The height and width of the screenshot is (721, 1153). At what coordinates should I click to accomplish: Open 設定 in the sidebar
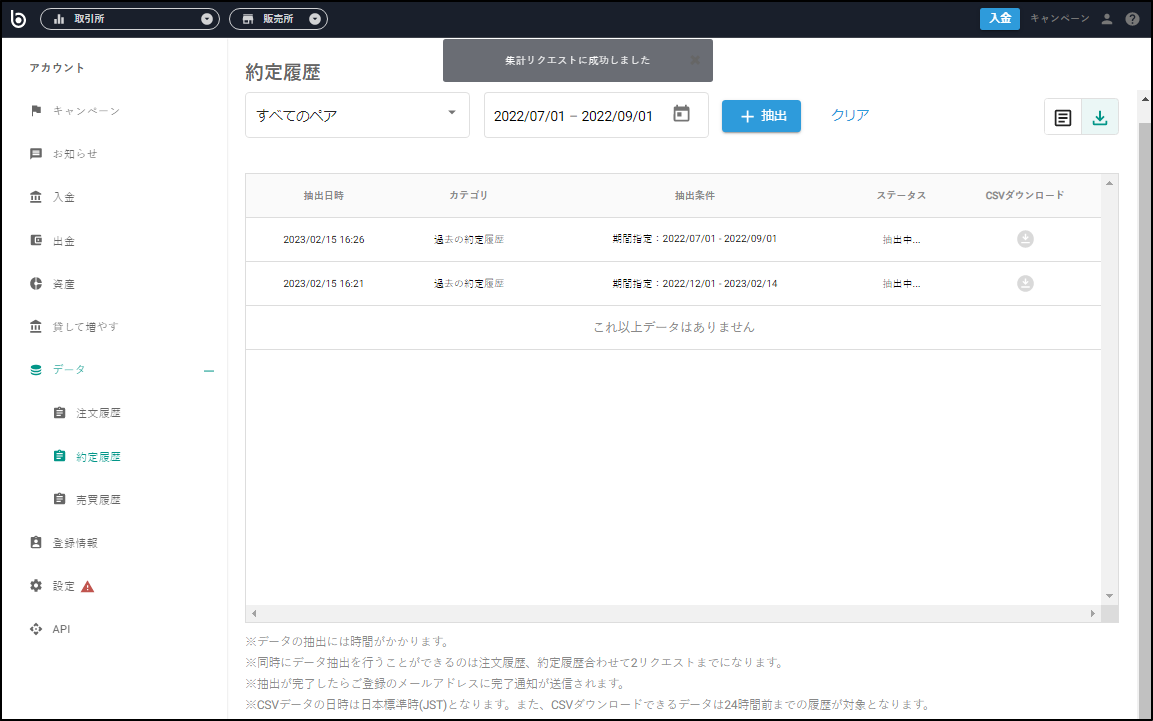[x=63, y=586]
